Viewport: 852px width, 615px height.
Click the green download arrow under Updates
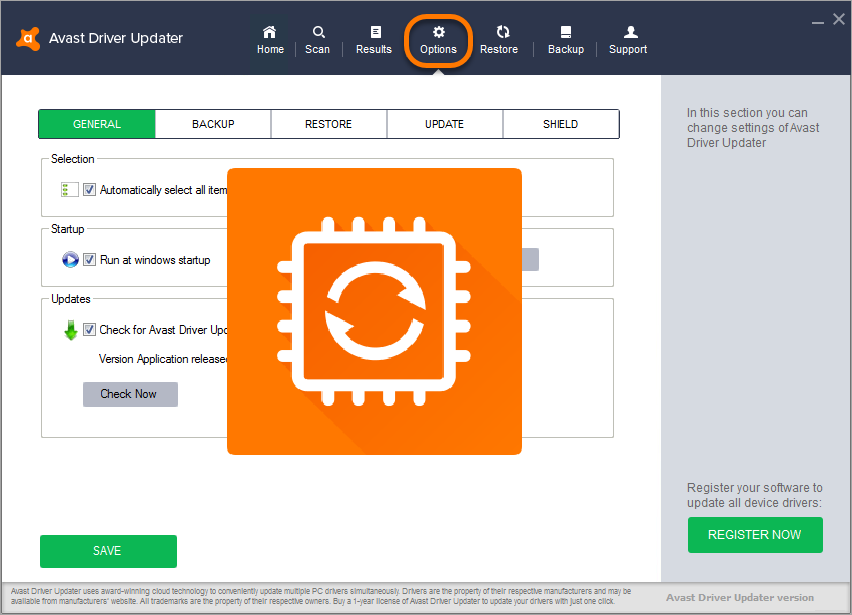click(71, 330)
